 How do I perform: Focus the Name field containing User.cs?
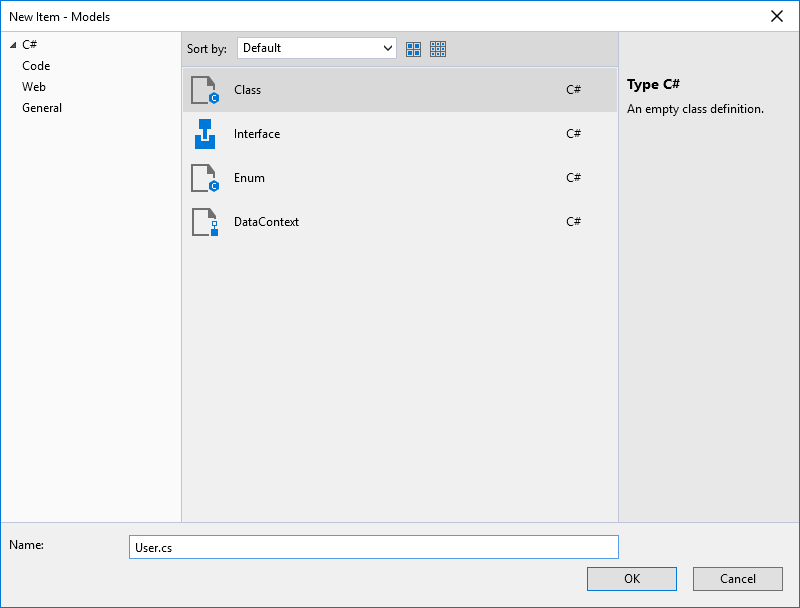(x=374, y=547)
